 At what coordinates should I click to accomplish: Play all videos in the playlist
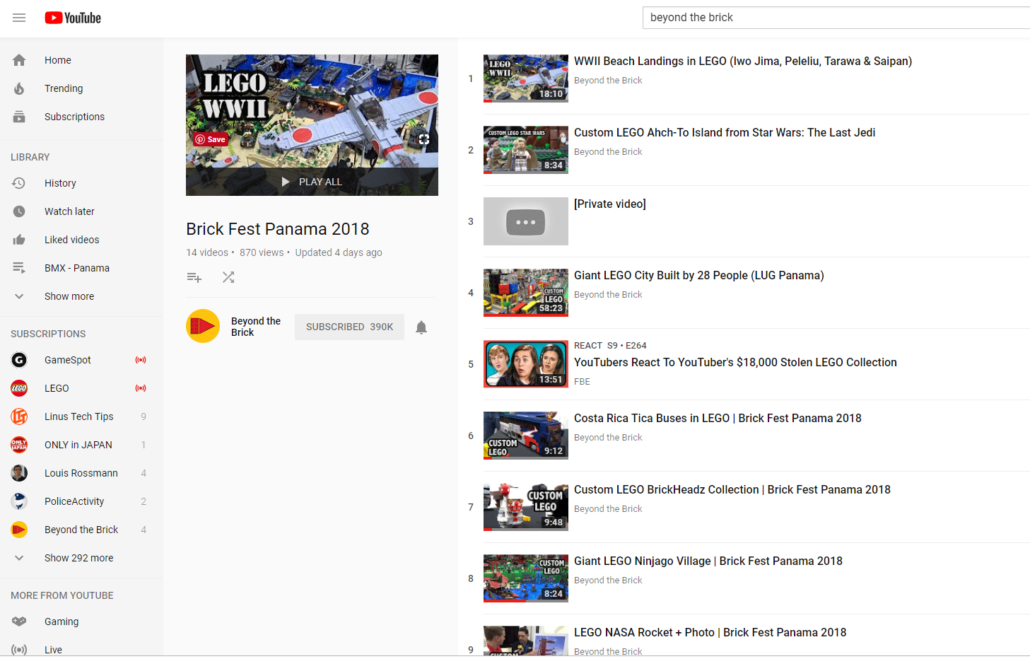tap(312, 181)
